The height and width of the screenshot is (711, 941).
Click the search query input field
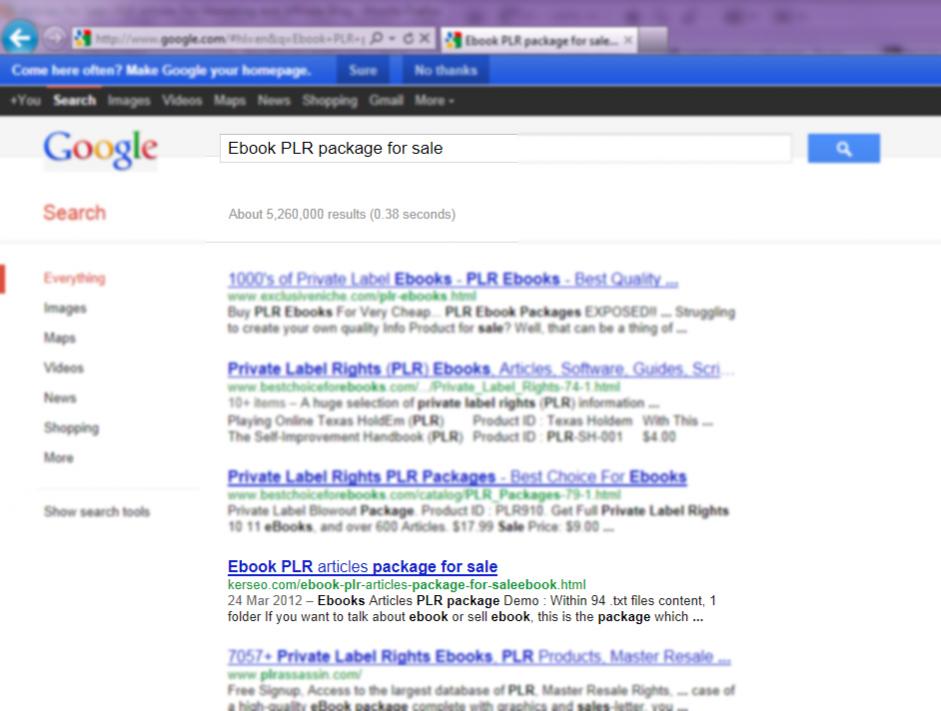click(x=505, y=148)
